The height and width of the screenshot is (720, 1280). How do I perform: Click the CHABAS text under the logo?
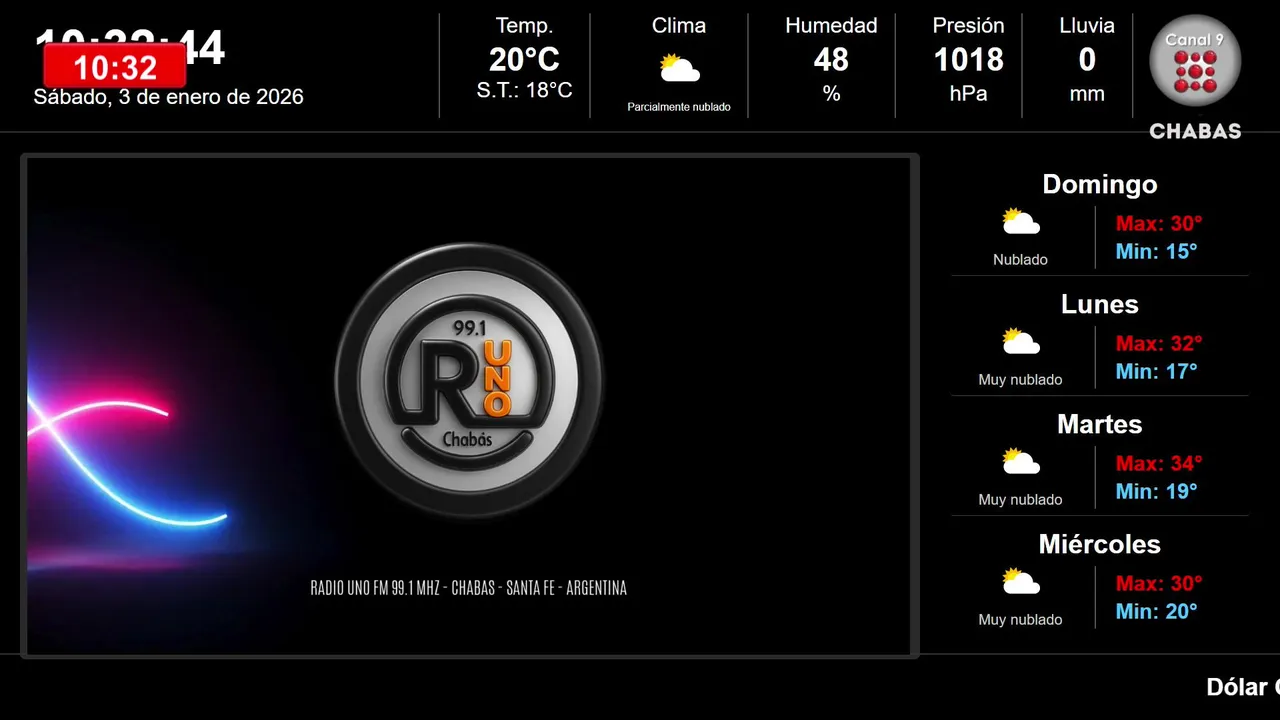1195,131
